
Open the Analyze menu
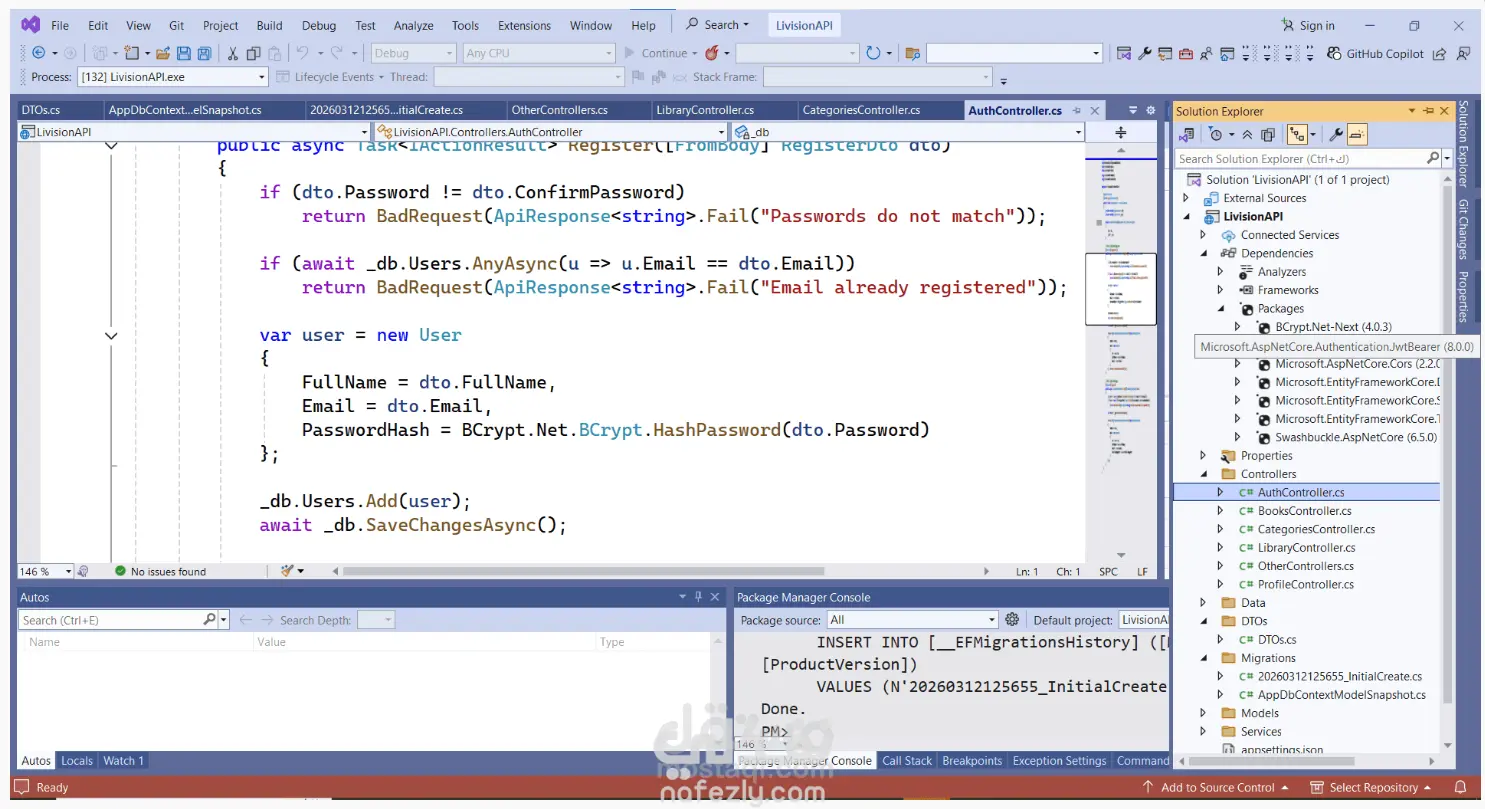click(413, 26)
